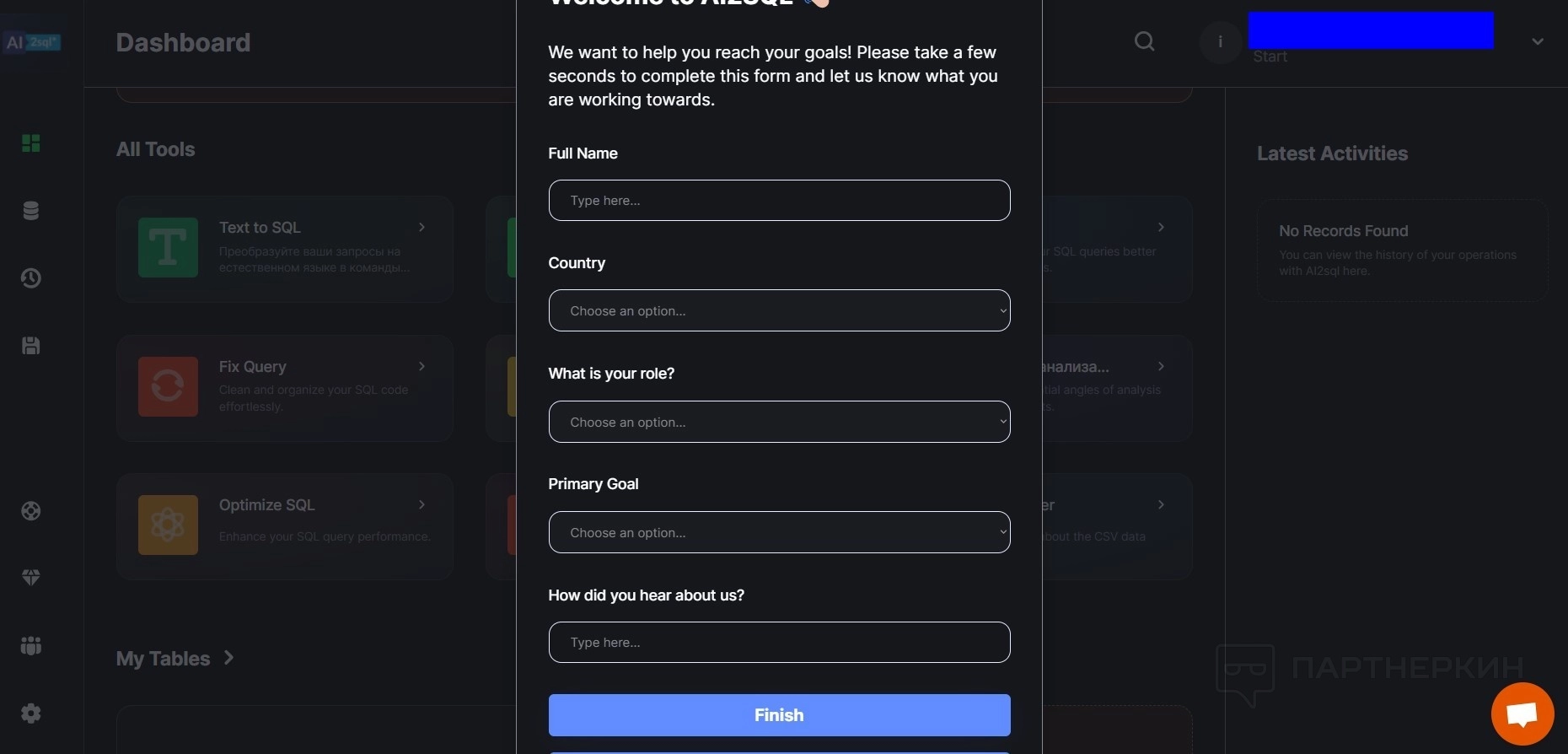Click the diamond premium icon in sidebar
The image size is (1568, 754).
click(31, 578)
